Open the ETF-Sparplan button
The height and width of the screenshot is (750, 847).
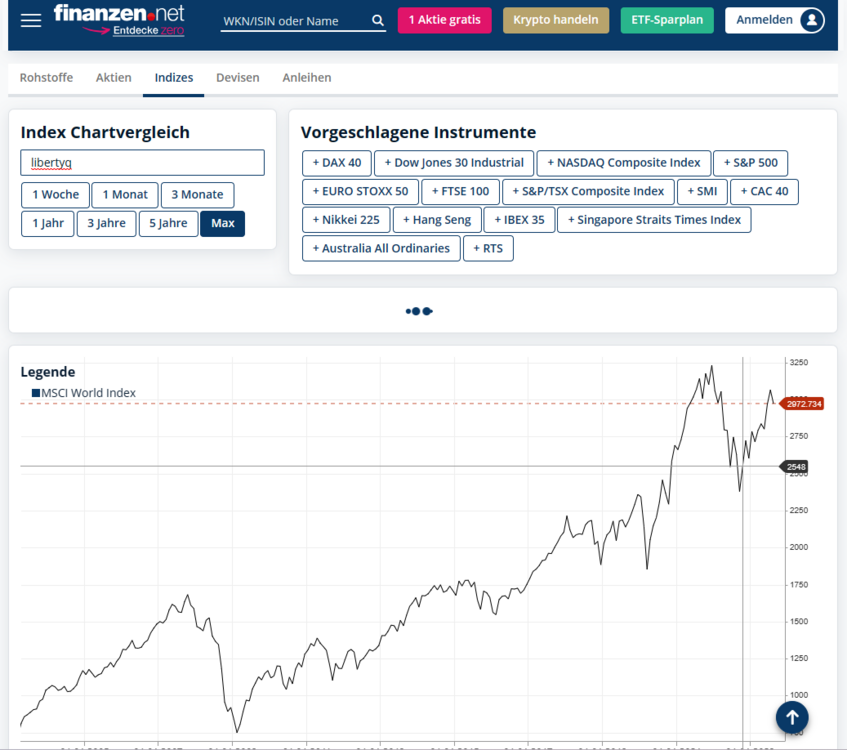click(667, 20)
